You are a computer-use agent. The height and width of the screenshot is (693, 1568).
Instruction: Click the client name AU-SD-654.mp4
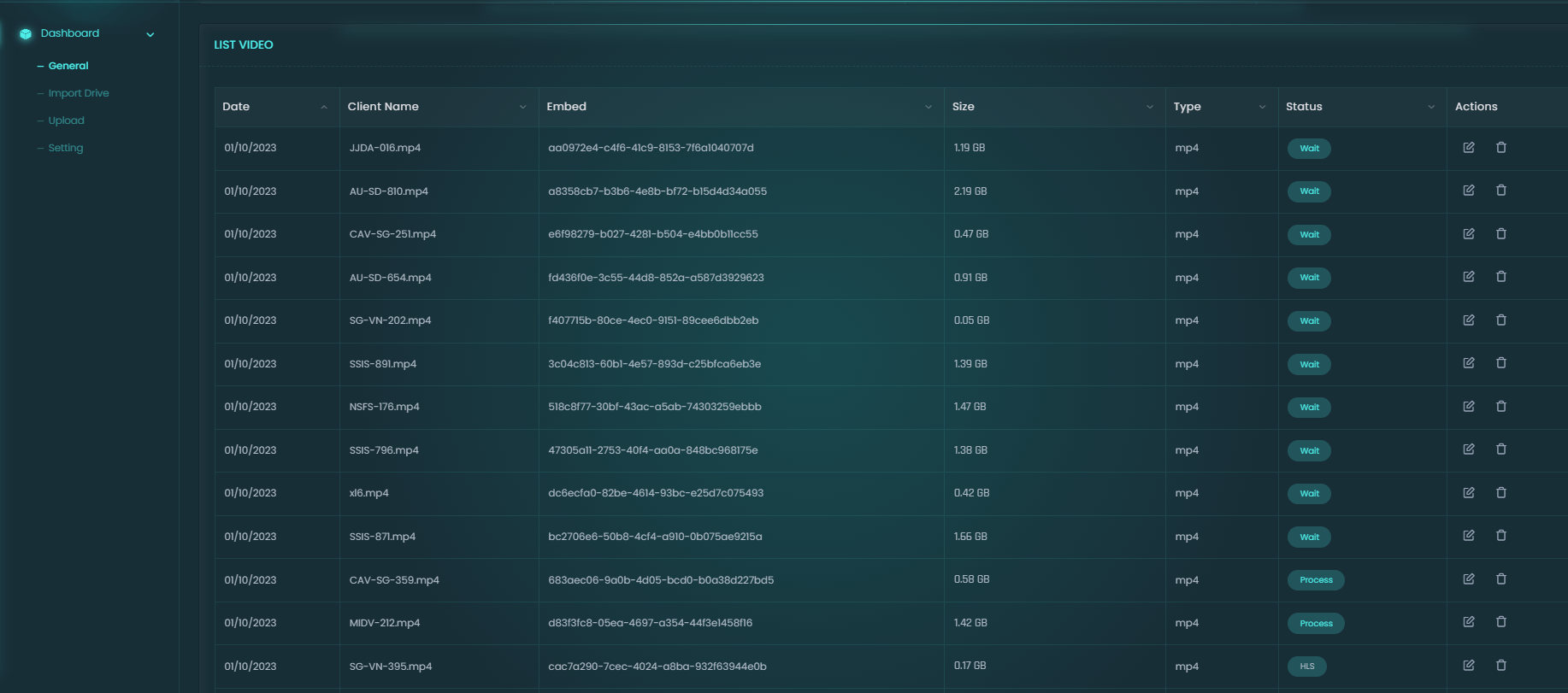(x=391, y=278)
